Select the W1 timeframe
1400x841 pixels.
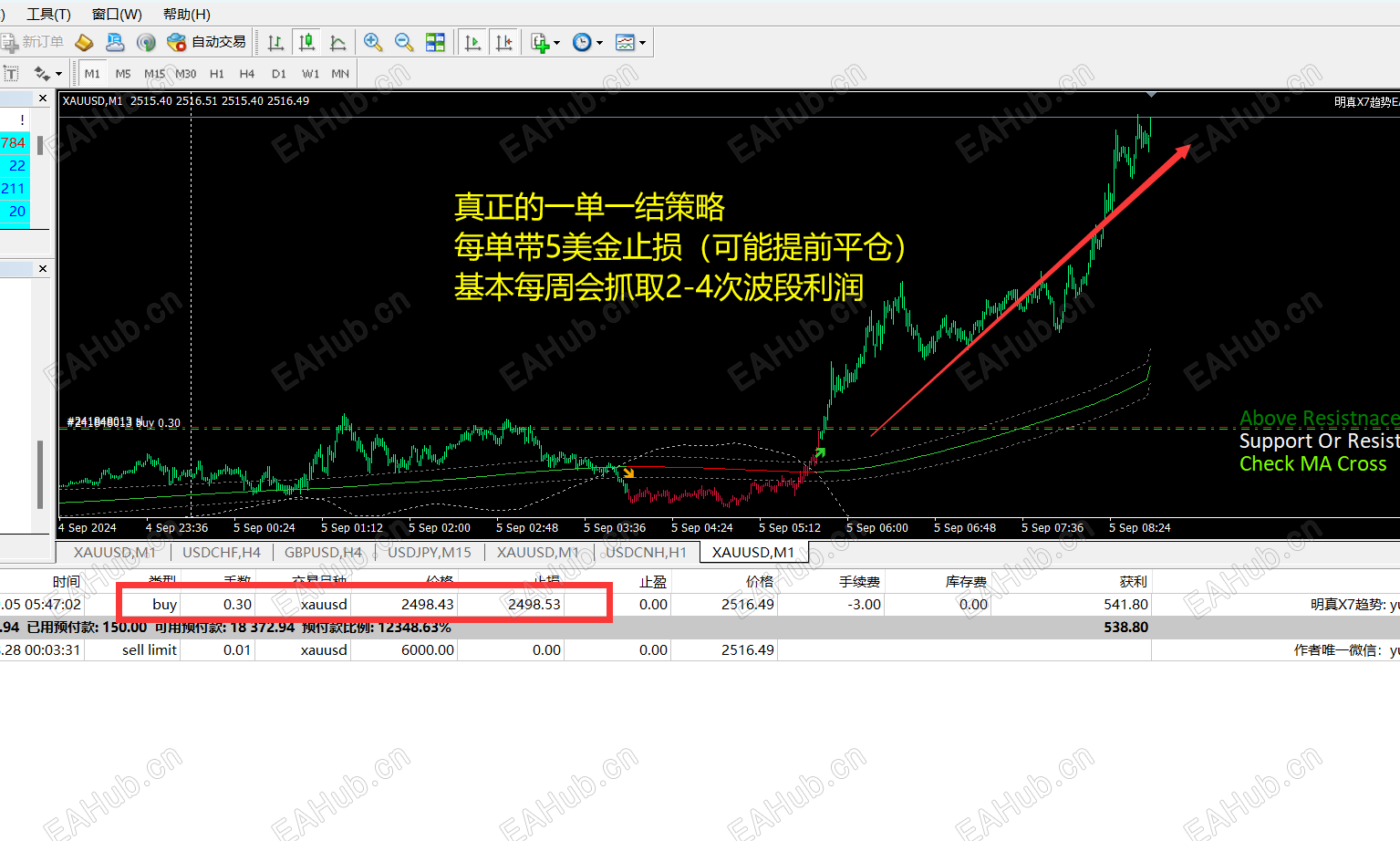[311, 74]
